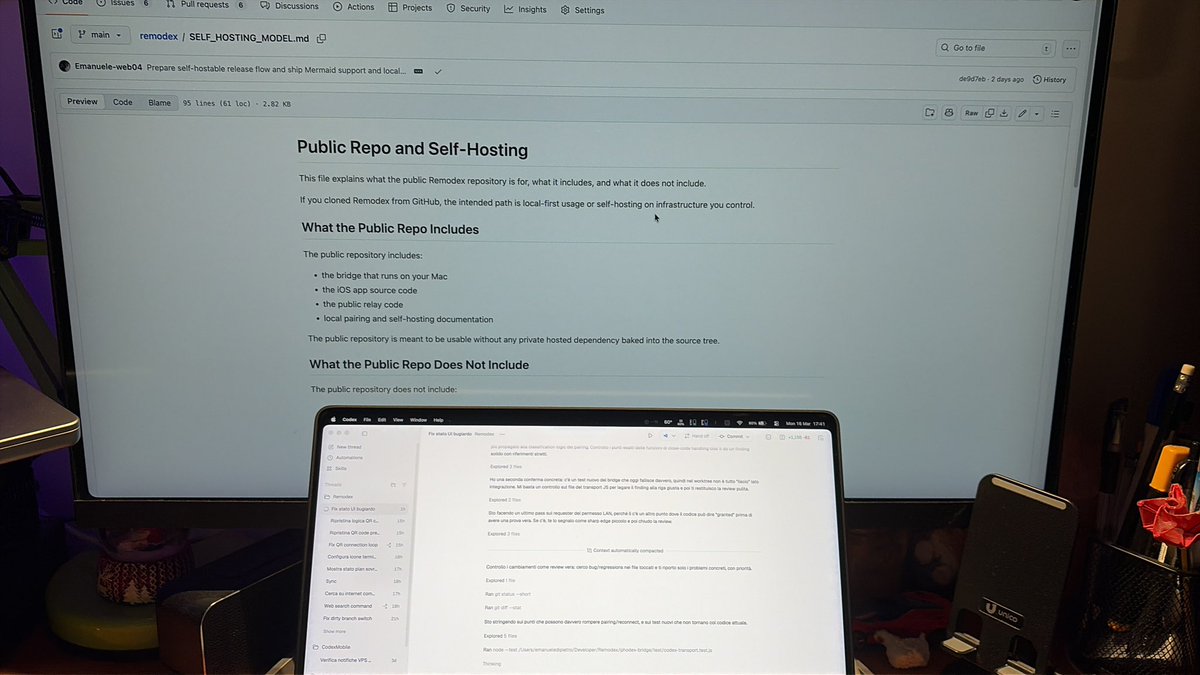The height and width of the screenshot is (675, 1200).
Task: Copy path of SELF_HOSTING_MODEL.md
Action: 321,38
